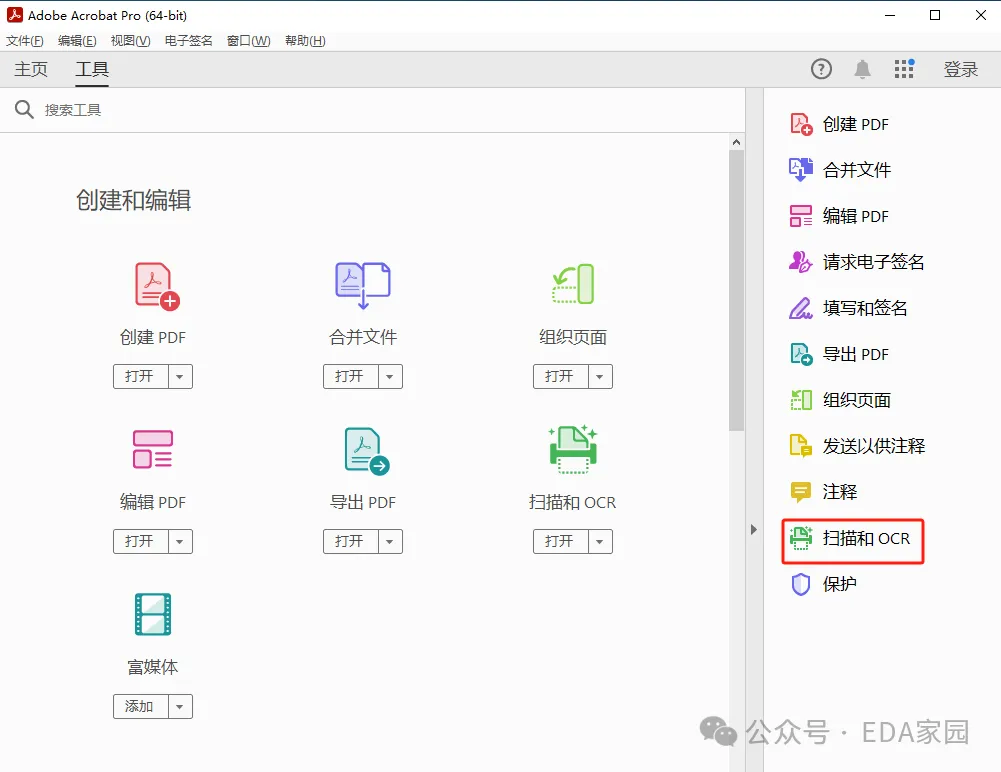
Task: Click the Rich Media (富媒体) film icon
Action: [x=153, y=614]
